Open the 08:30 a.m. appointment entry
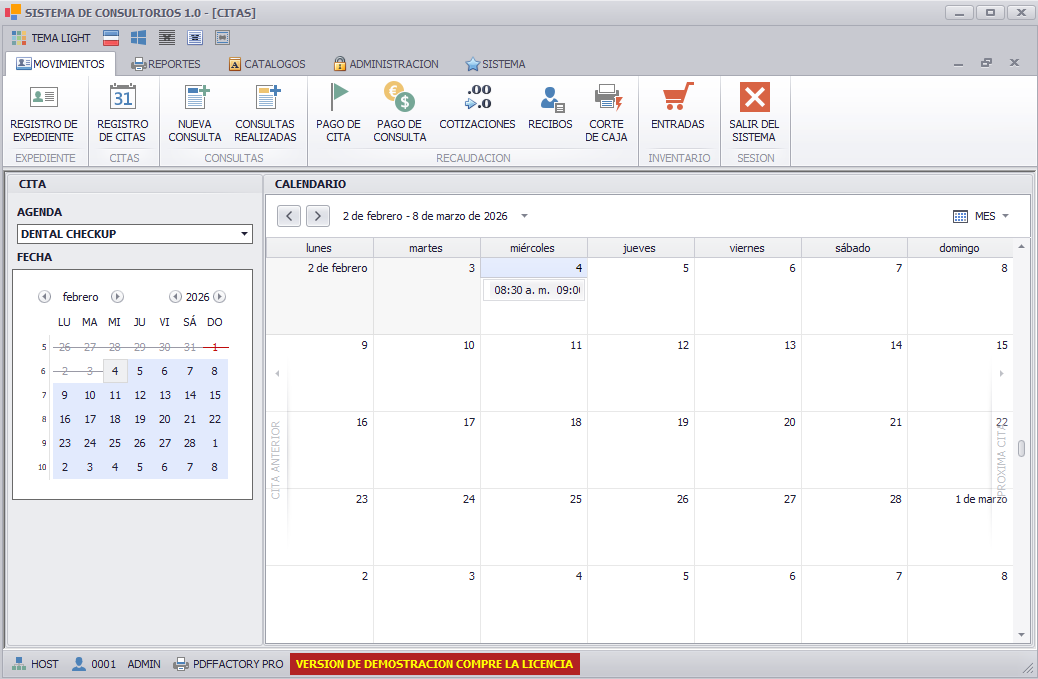 click(534, 290)
